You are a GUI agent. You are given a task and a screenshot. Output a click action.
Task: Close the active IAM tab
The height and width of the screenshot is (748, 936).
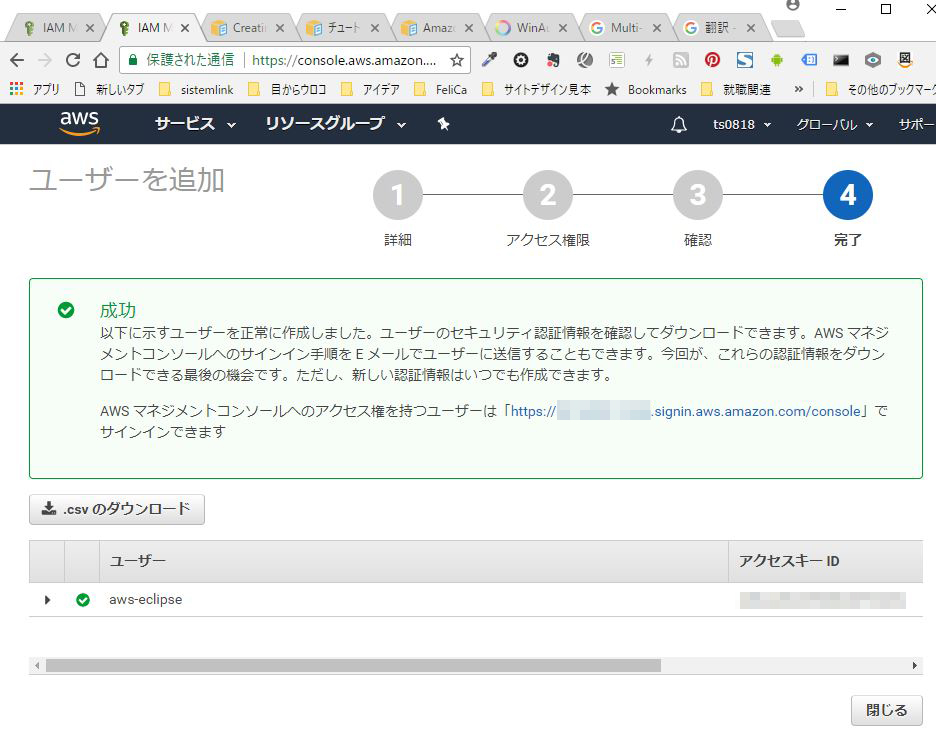click(184, 28)
